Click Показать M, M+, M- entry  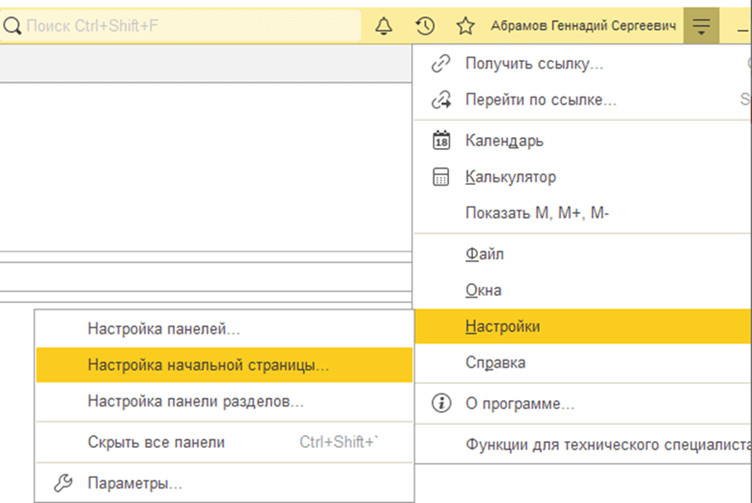(x=537, y=214)
